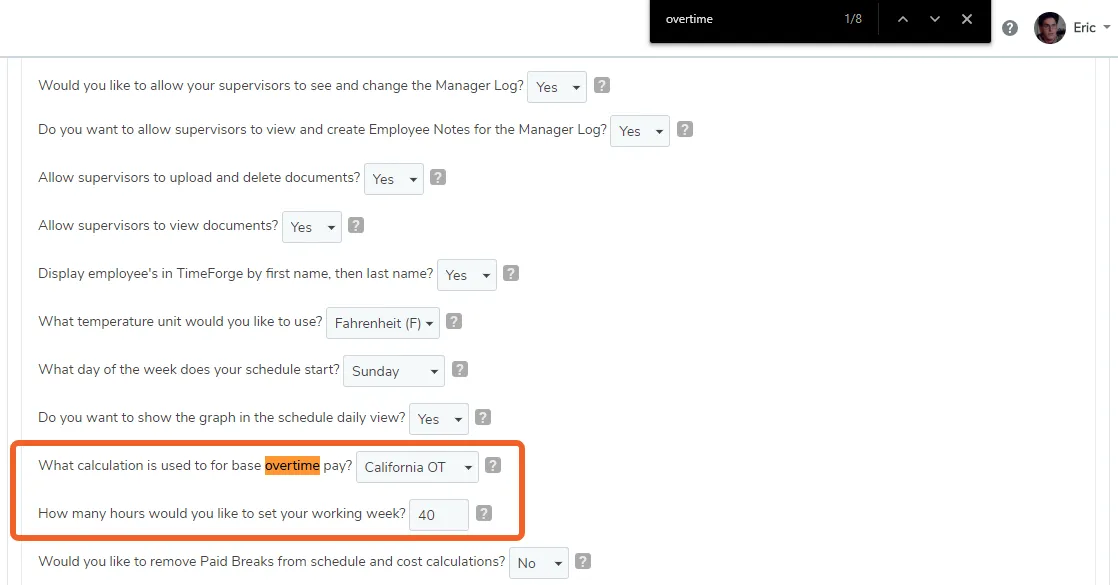
Task: Open Manager Log supervisors Yes dropdown
Action: pyautogui.click(x=557, y=87)
